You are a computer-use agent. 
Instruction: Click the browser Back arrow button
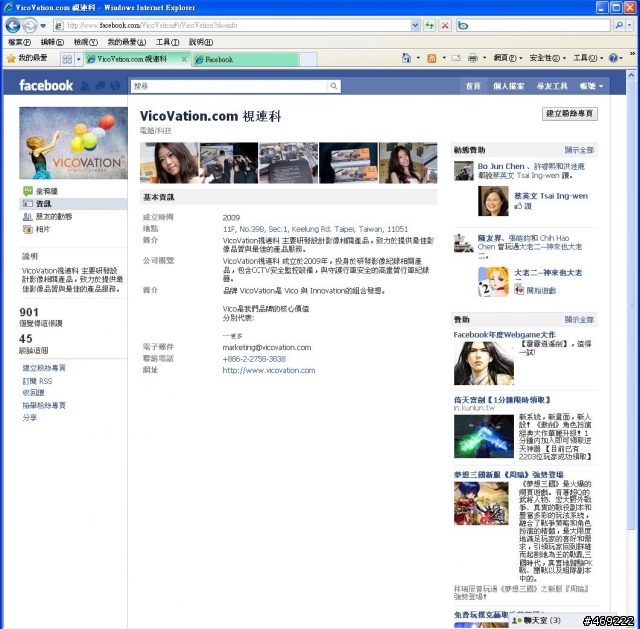(13, 26)
